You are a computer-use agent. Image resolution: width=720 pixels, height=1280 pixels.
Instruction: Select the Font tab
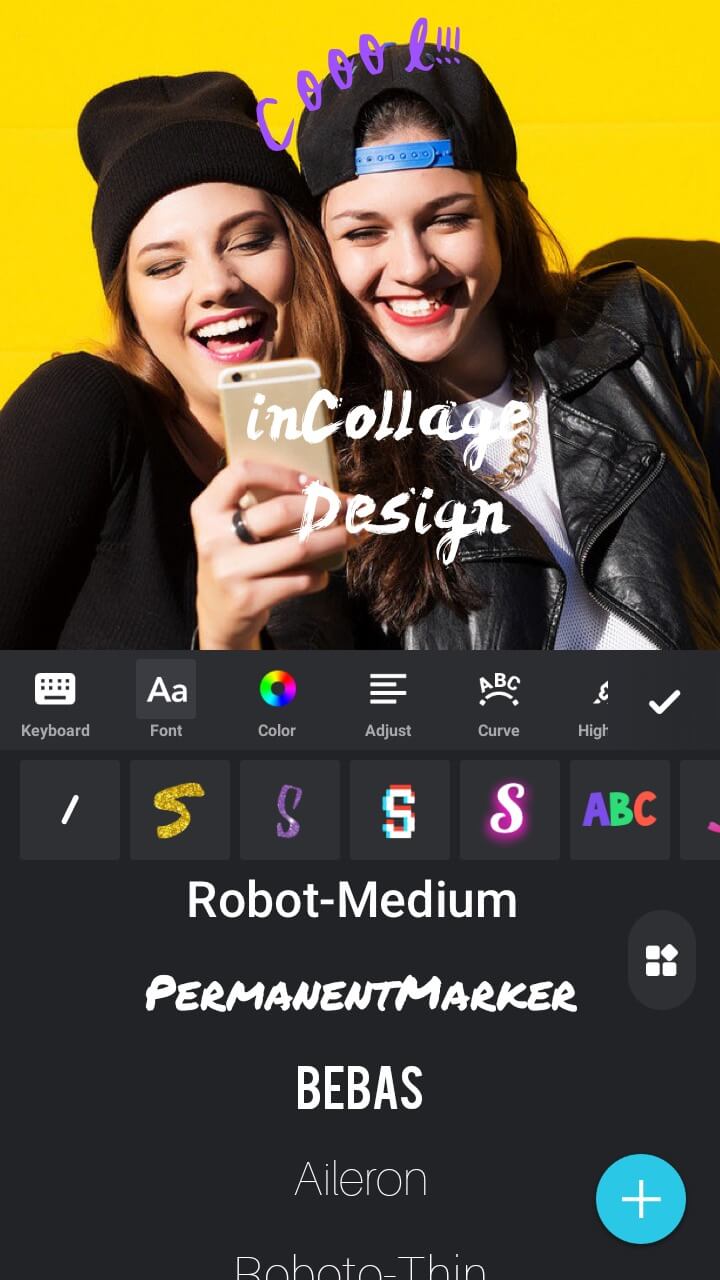tap(166, 703)
